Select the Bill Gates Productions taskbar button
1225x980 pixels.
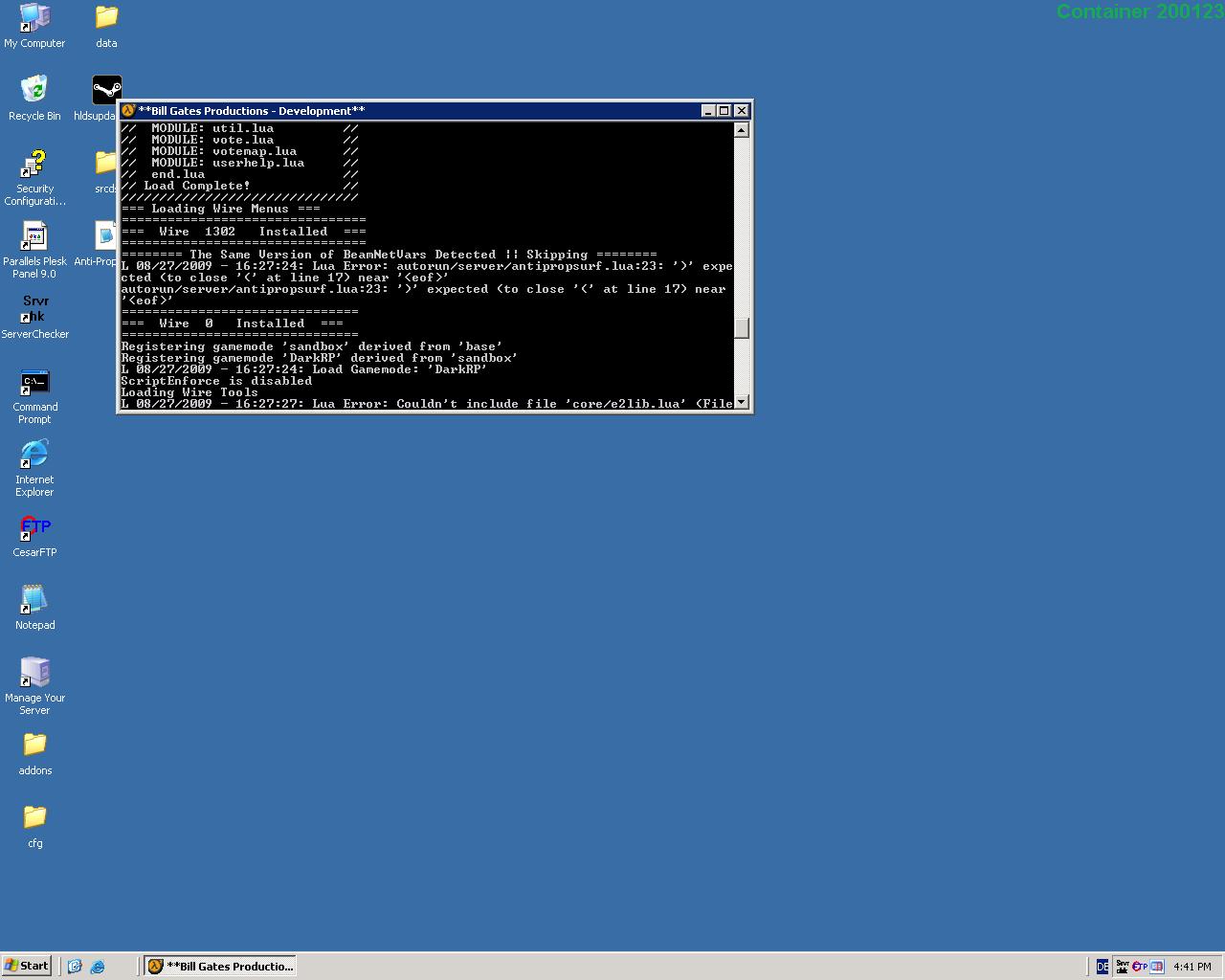[x=220, y=967]
